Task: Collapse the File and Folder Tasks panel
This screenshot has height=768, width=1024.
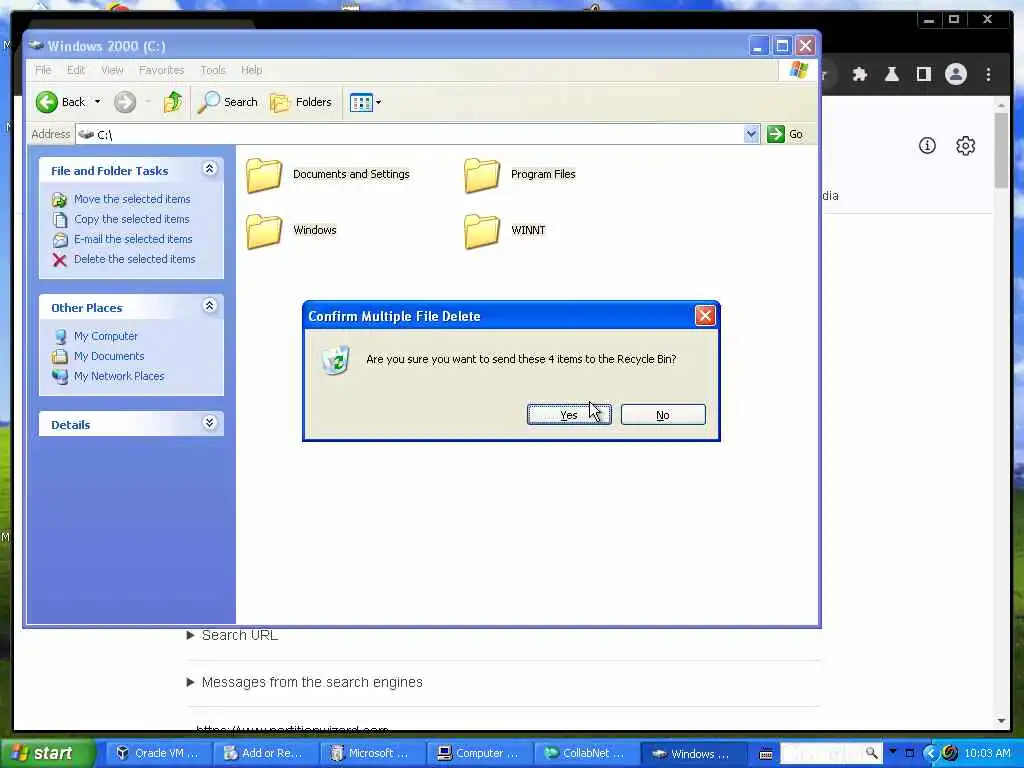Action: tap(210, 169)
